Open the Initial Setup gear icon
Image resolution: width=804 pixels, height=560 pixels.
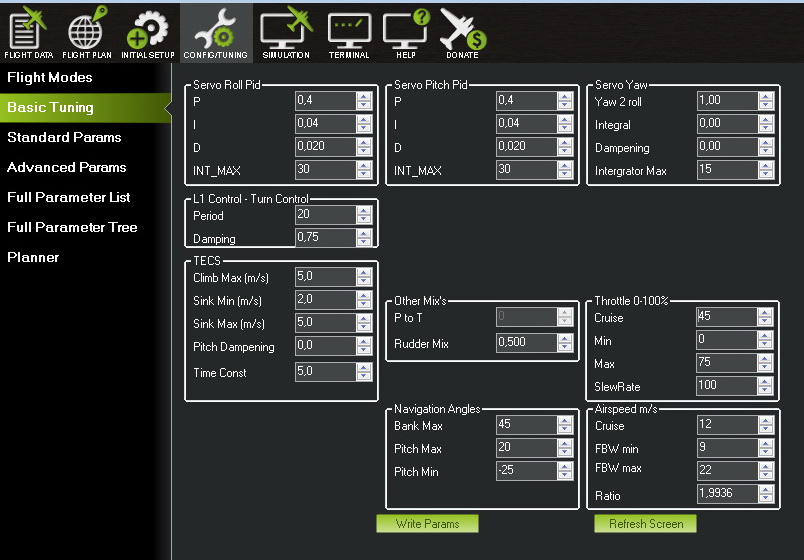[x=148, y=30]
